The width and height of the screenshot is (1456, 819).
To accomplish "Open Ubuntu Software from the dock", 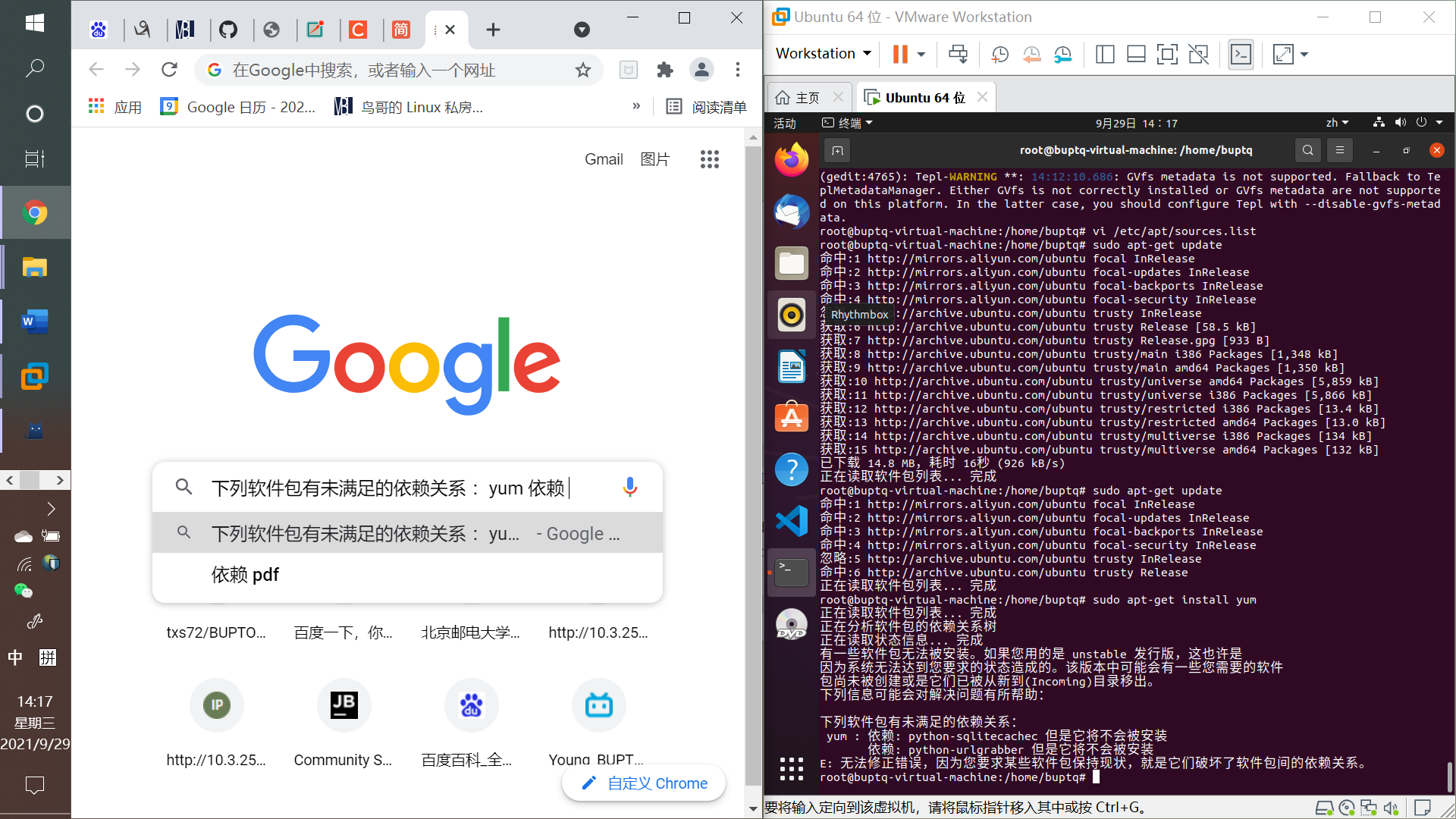I will pos(792,417).
